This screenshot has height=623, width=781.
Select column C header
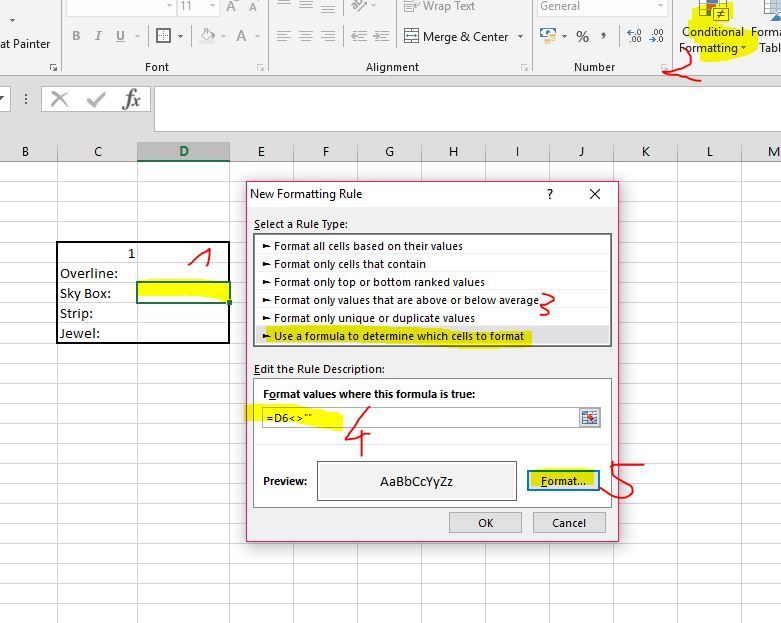tap(98, 151)
